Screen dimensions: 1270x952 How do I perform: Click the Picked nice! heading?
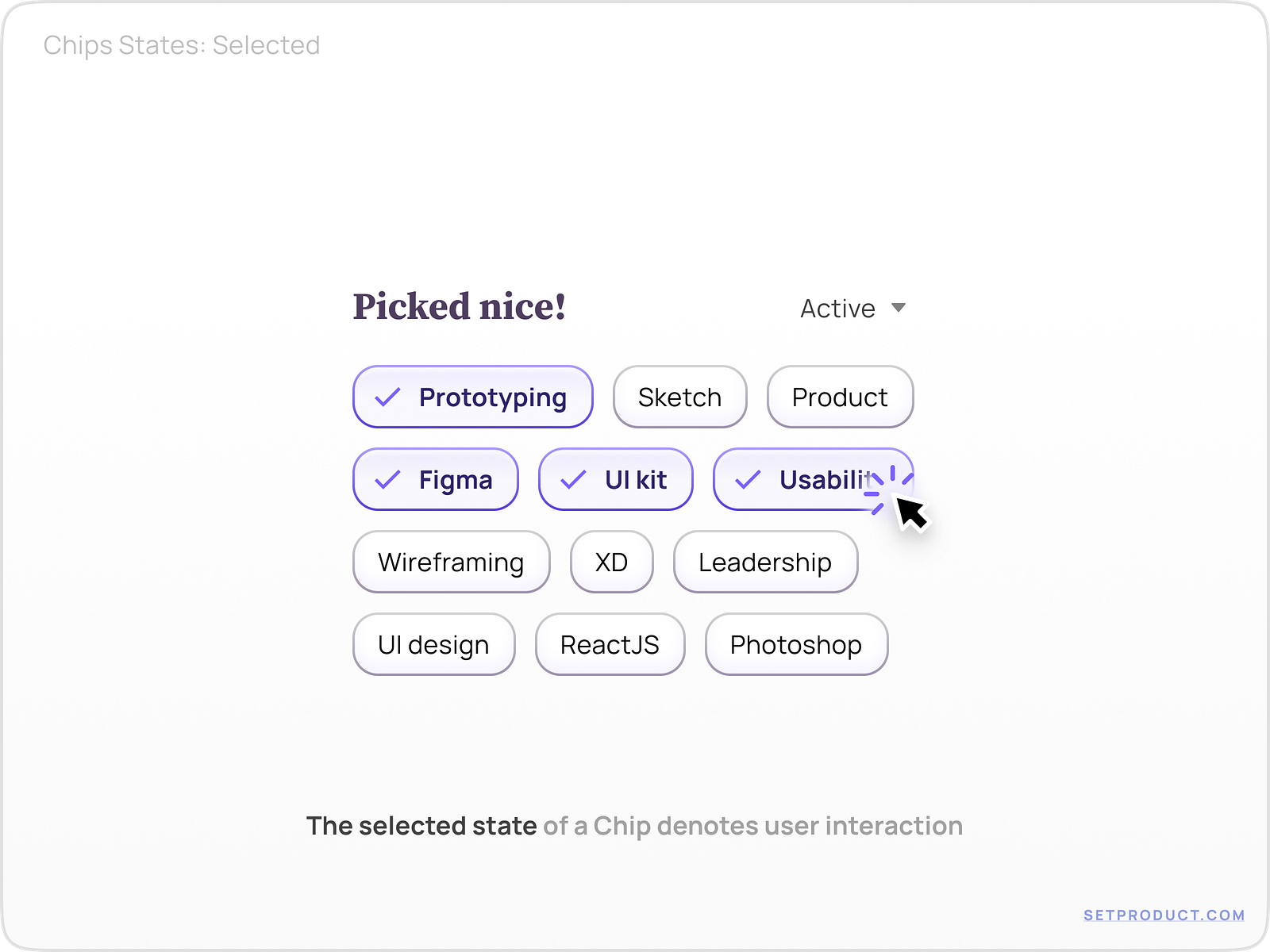pyautogui.click(x=460, y=307)
